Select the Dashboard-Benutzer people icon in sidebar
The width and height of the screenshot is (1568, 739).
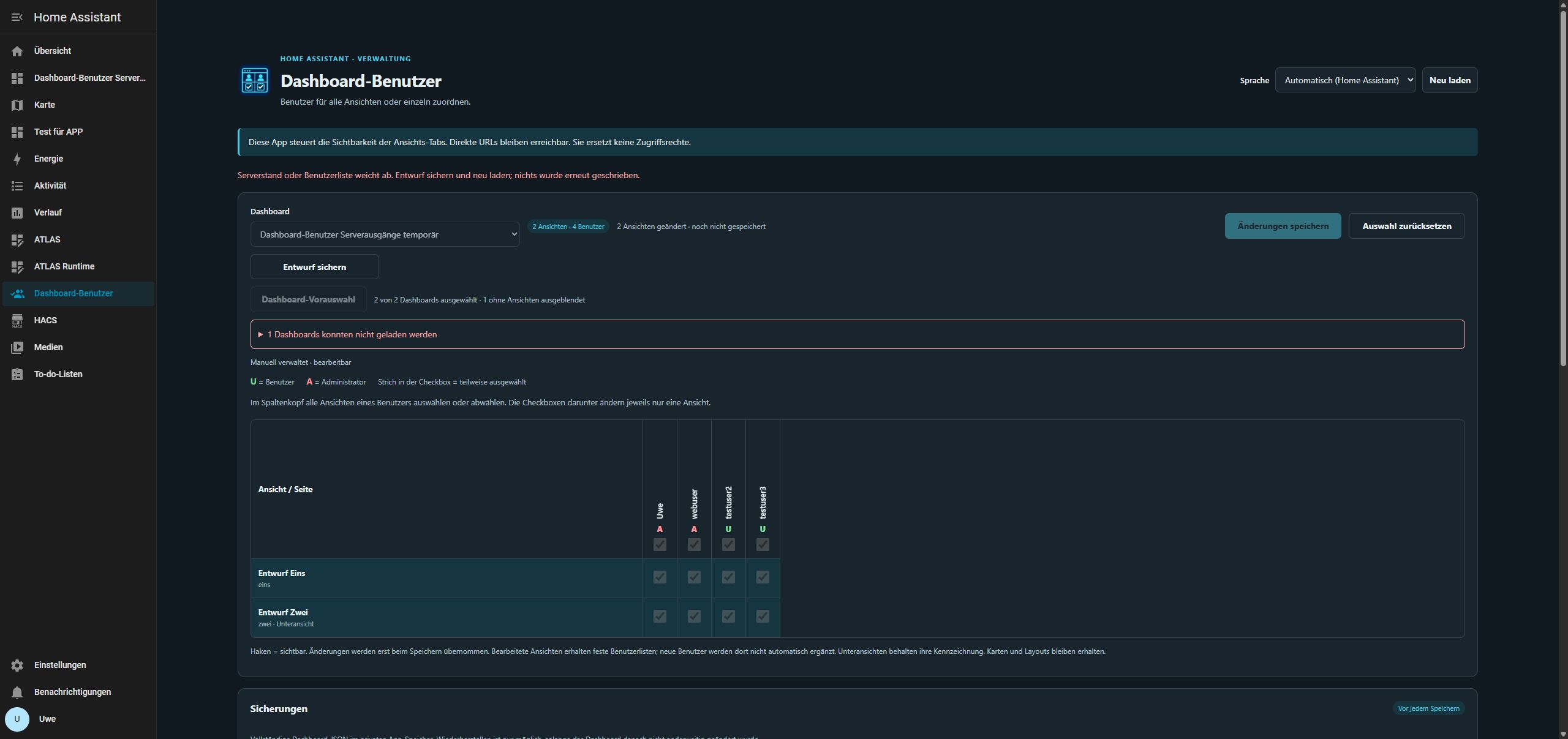(x=17, y=293)
